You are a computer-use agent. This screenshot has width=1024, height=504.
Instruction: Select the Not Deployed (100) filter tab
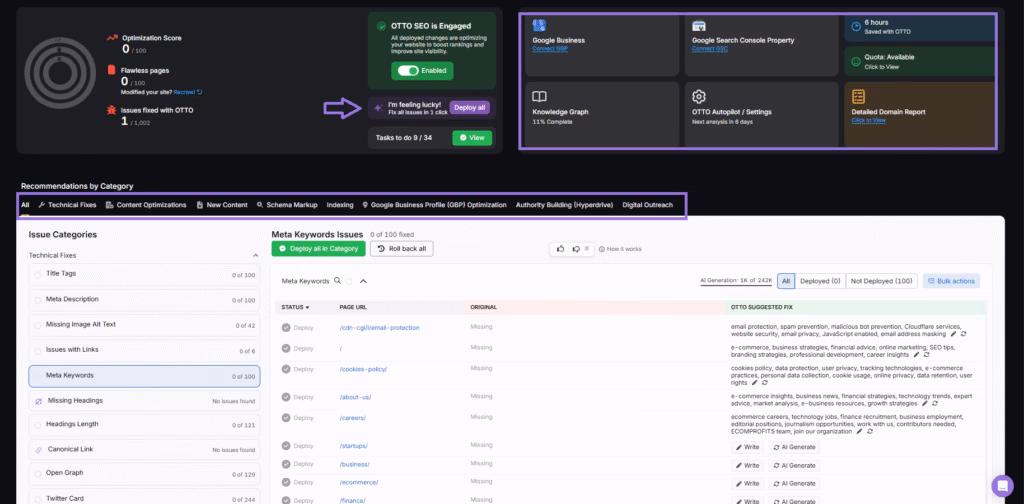(x=880, y=282)
